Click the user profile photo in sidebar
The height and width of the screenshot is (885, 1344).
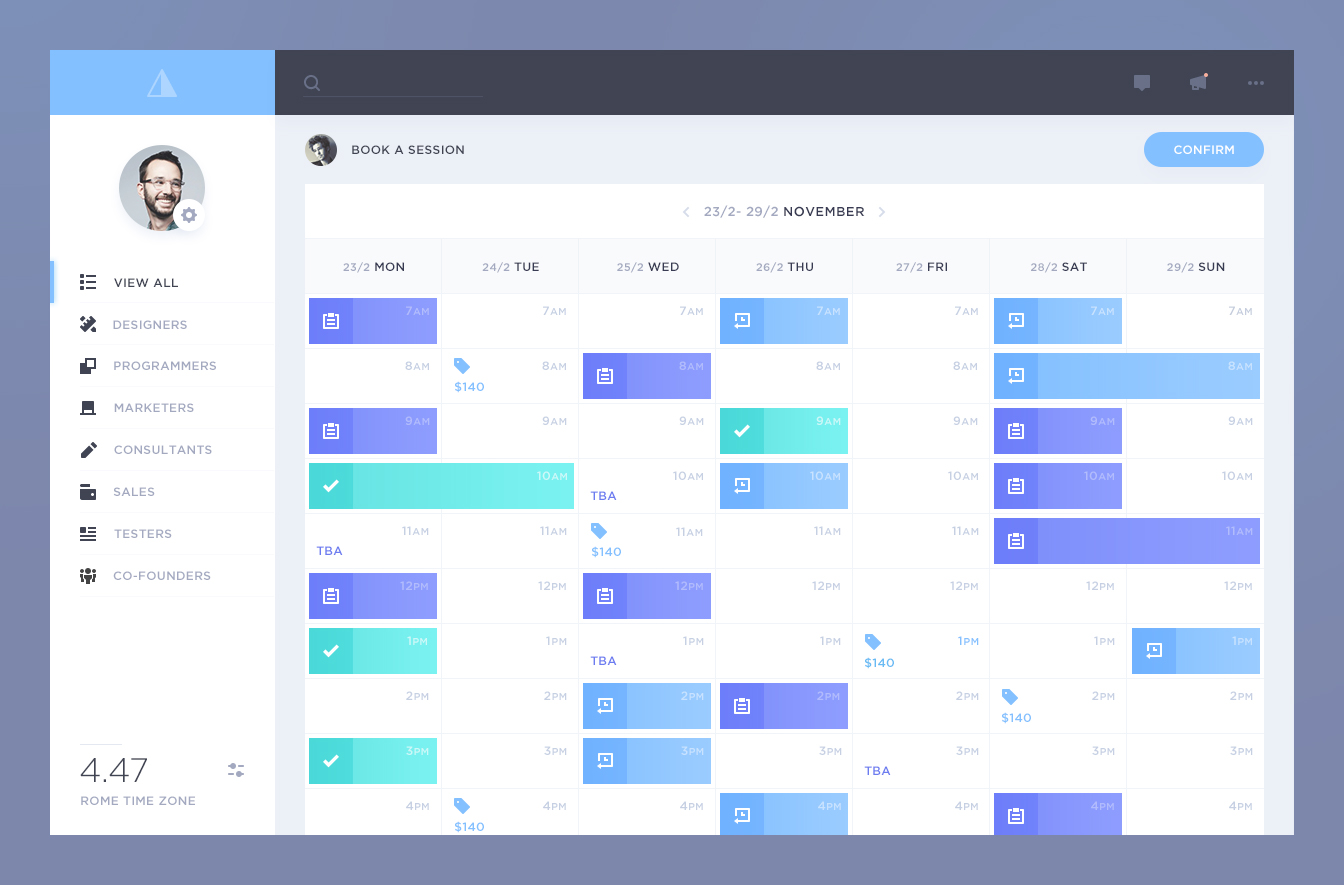(x=162, y=188)
